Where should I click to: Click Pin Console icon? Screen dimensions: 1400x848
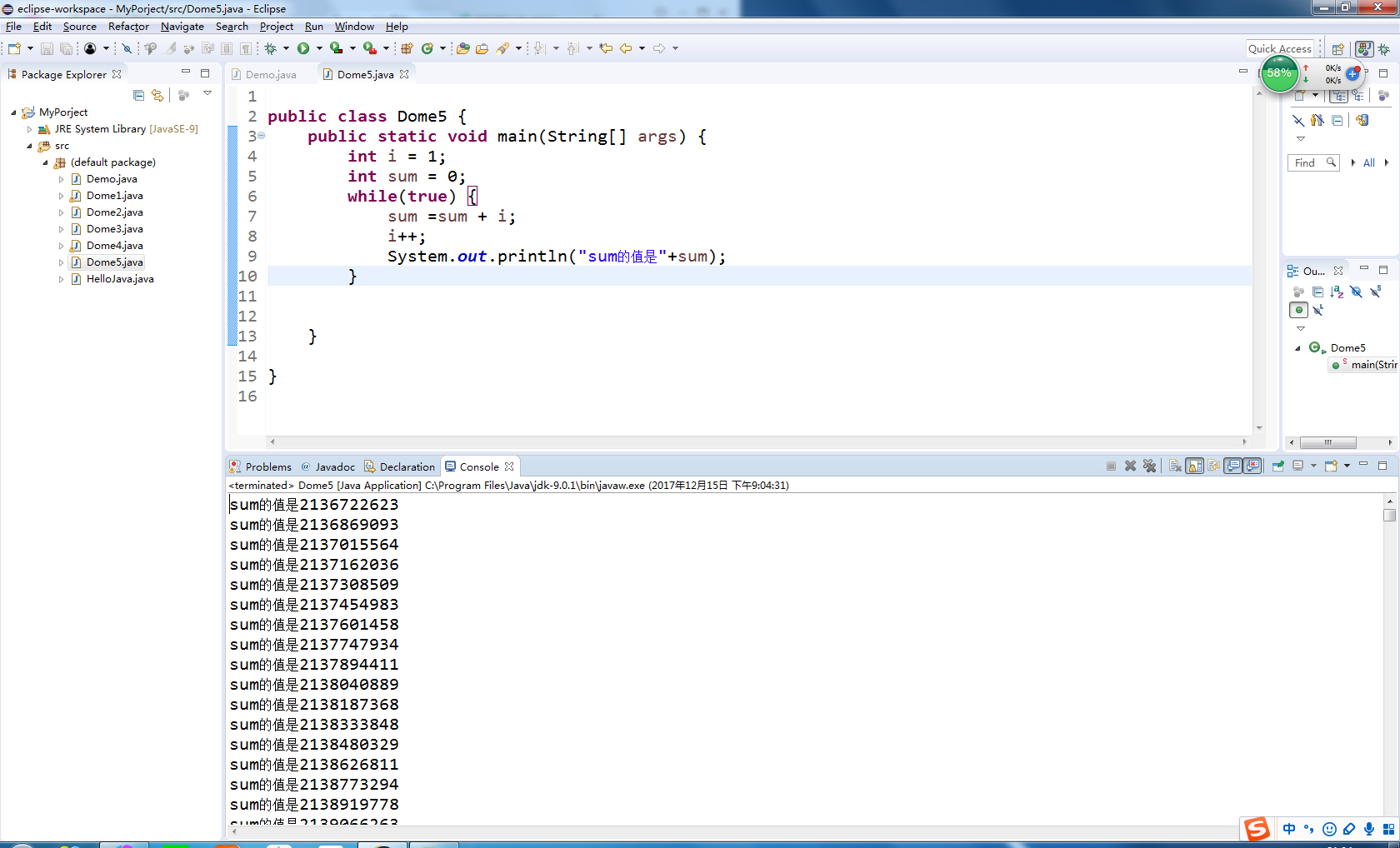point(1277,466)
